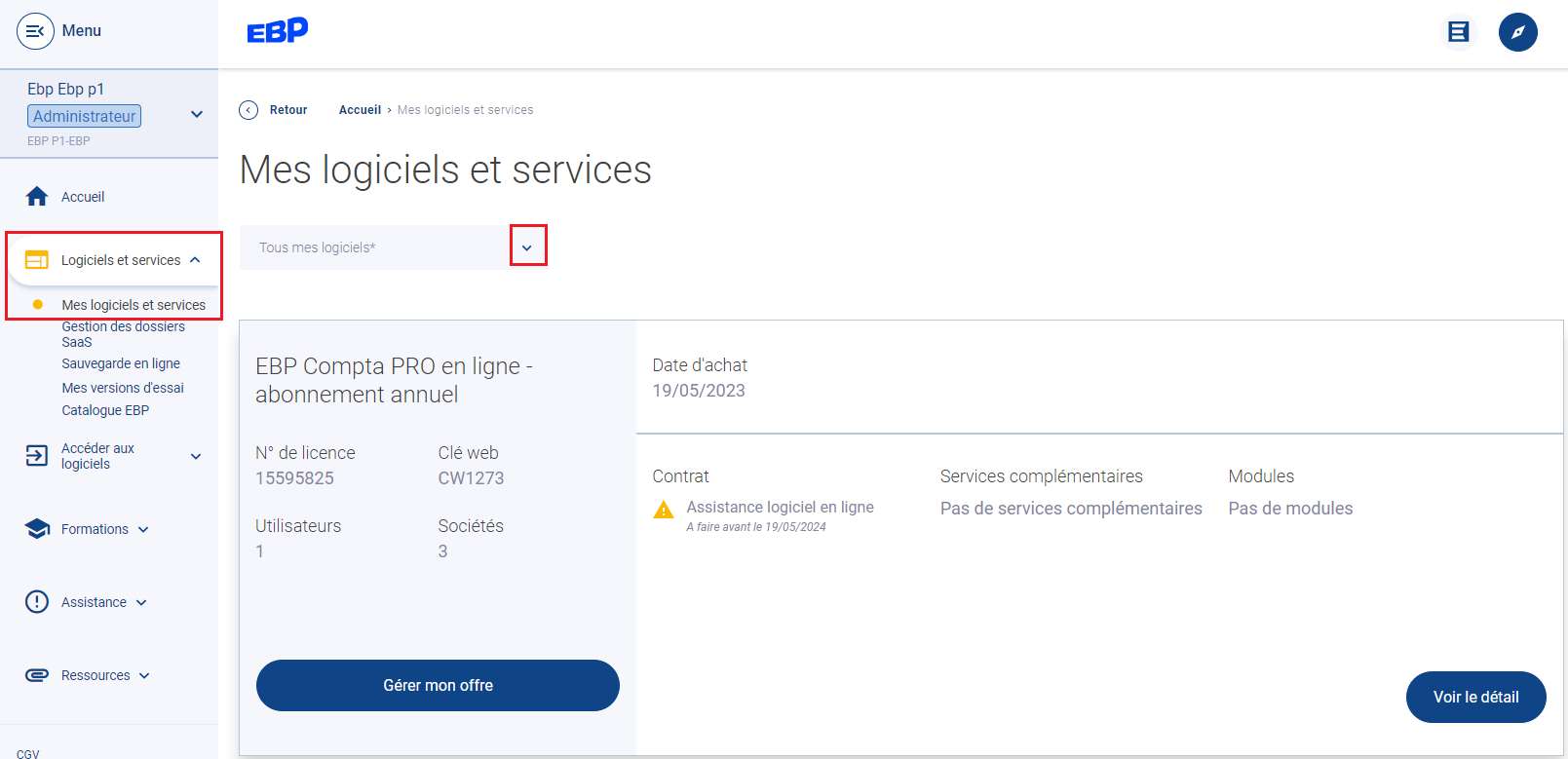Click the Assistance exclamation circle icon
This screenshot has height=759, width=1568.
coord(37,602)
